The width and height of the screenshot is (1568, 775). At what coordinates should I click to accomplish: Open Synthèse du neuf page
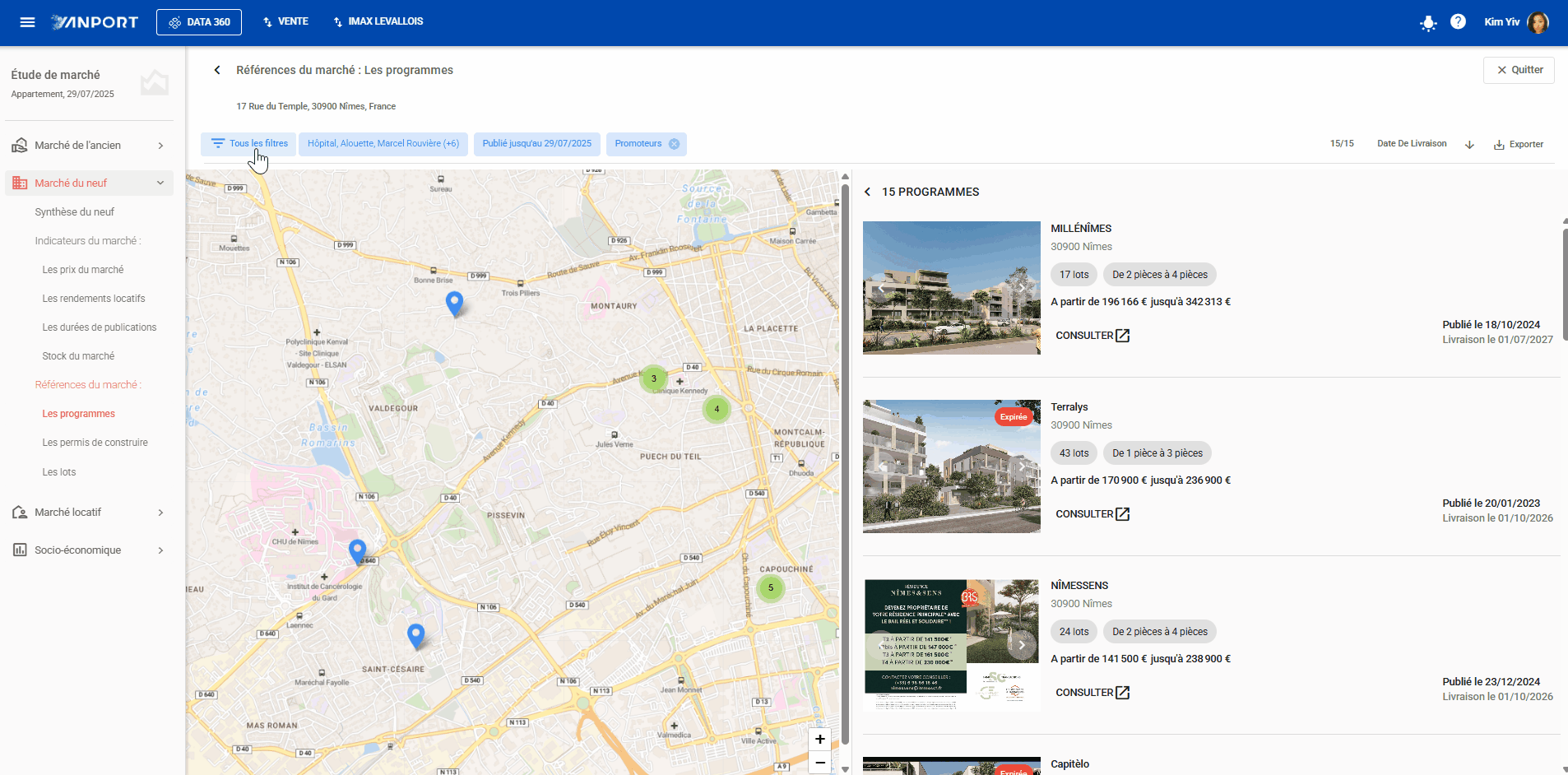[75, 212]
